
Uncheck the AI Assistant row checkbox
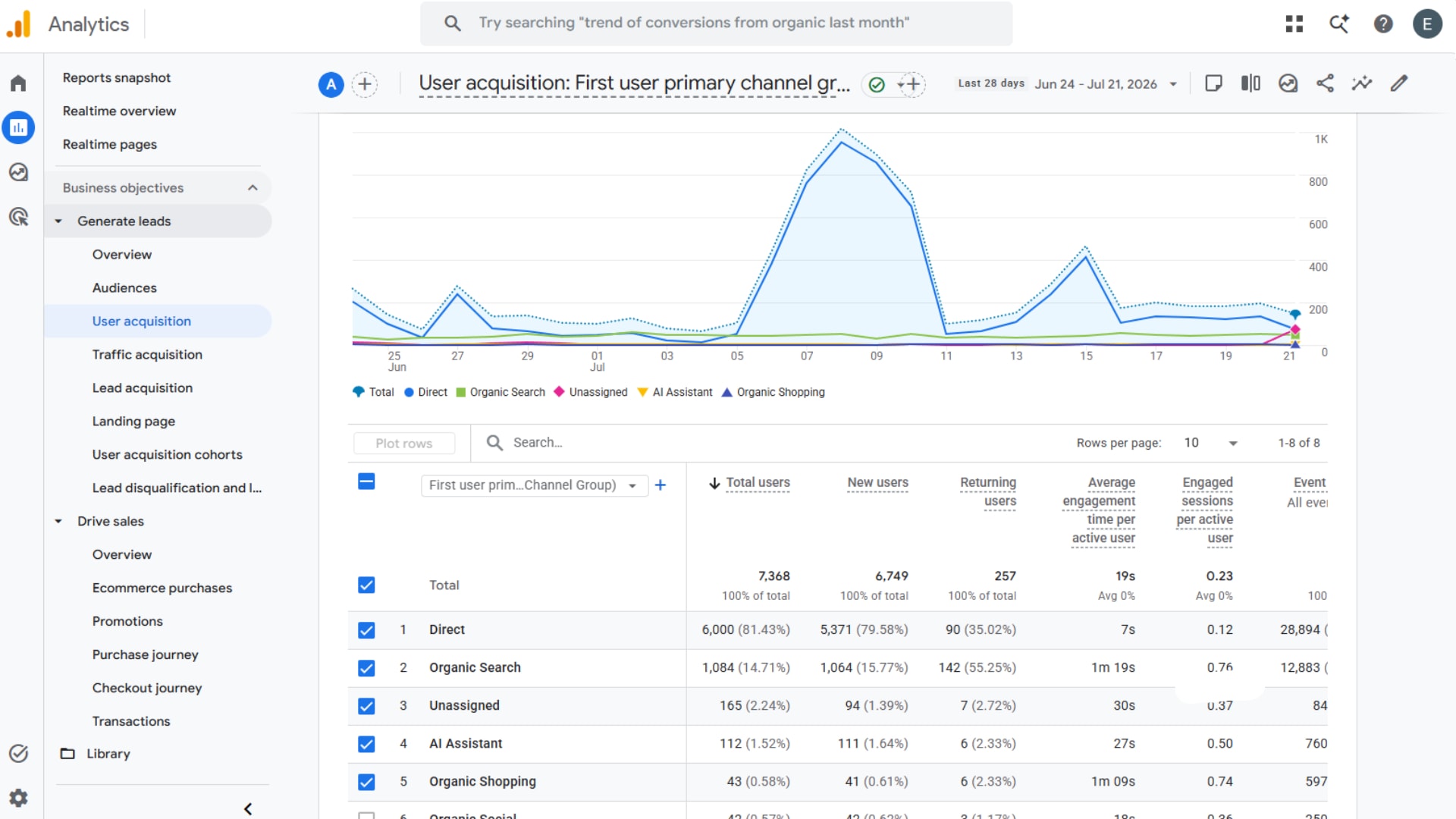pyautogui.click(x=366, y=744)
